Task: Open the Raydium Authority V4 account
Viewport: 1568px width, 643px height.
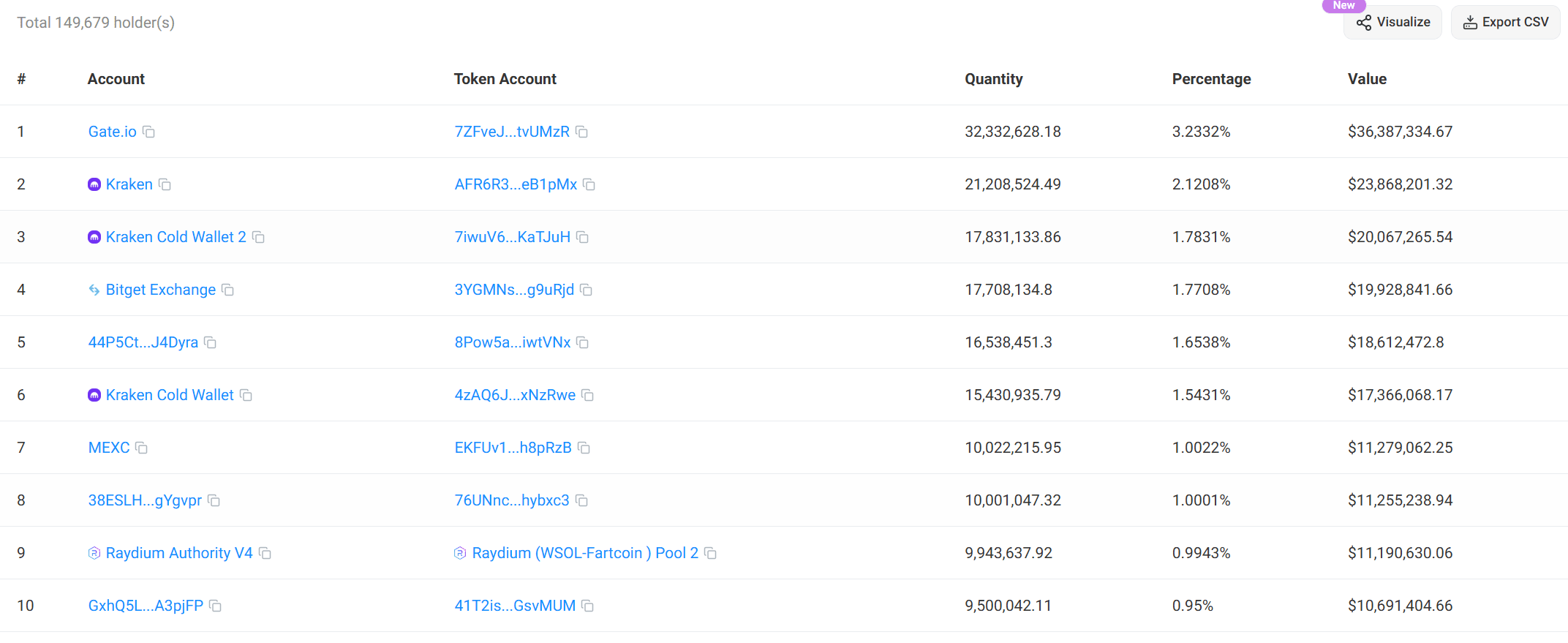Action: click(x=179, y=553)
